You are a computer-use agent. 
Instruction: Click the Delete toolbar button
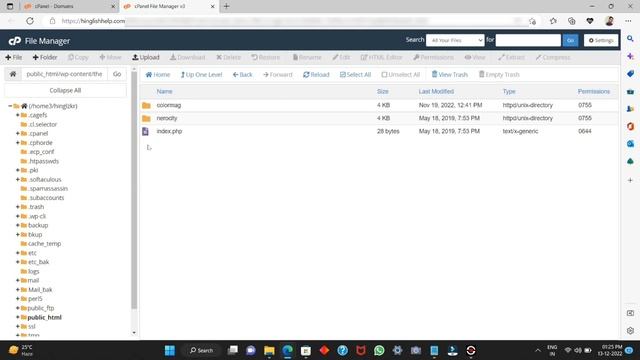coord(229,58)
